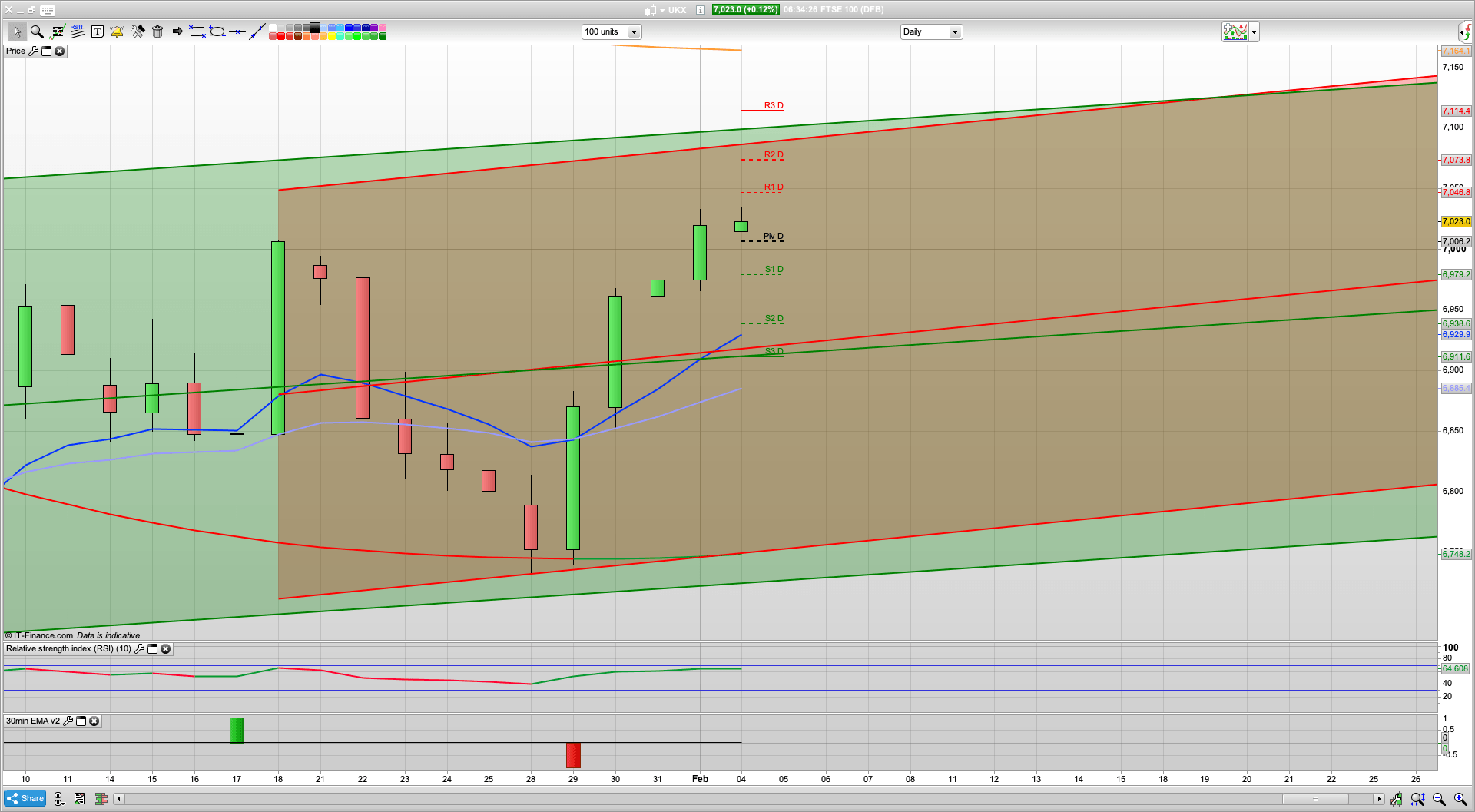This screenshot has height=812, width=1475.
Task: Click the scrollbar left arrow button
Action: (x=118, y=799)
